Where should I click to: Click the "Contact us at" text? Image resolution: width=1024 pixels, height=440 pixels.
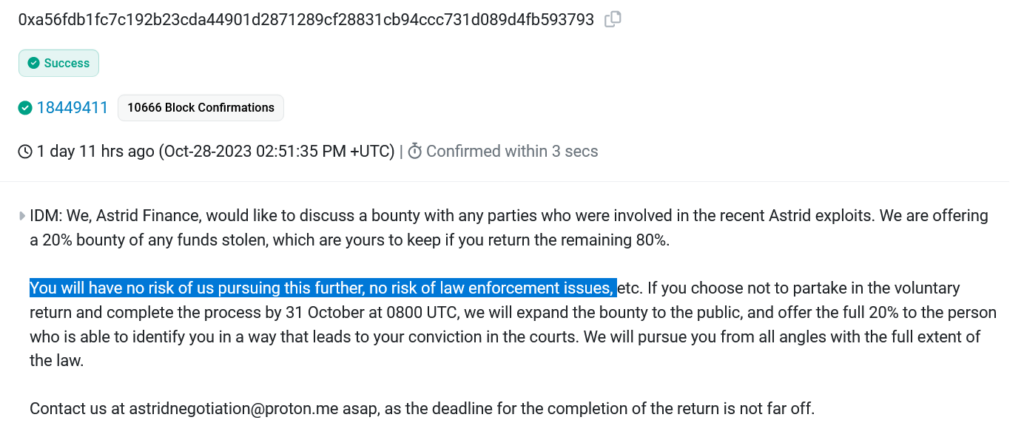[x=77, y=408]
